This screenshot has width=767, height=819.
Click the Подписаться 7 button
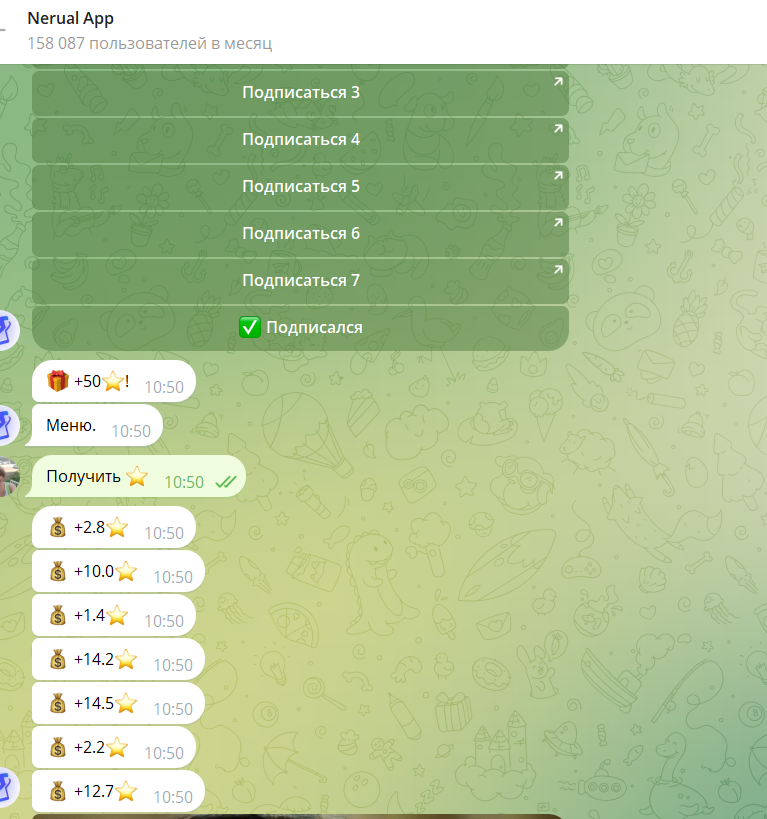(x=300, y=281)
